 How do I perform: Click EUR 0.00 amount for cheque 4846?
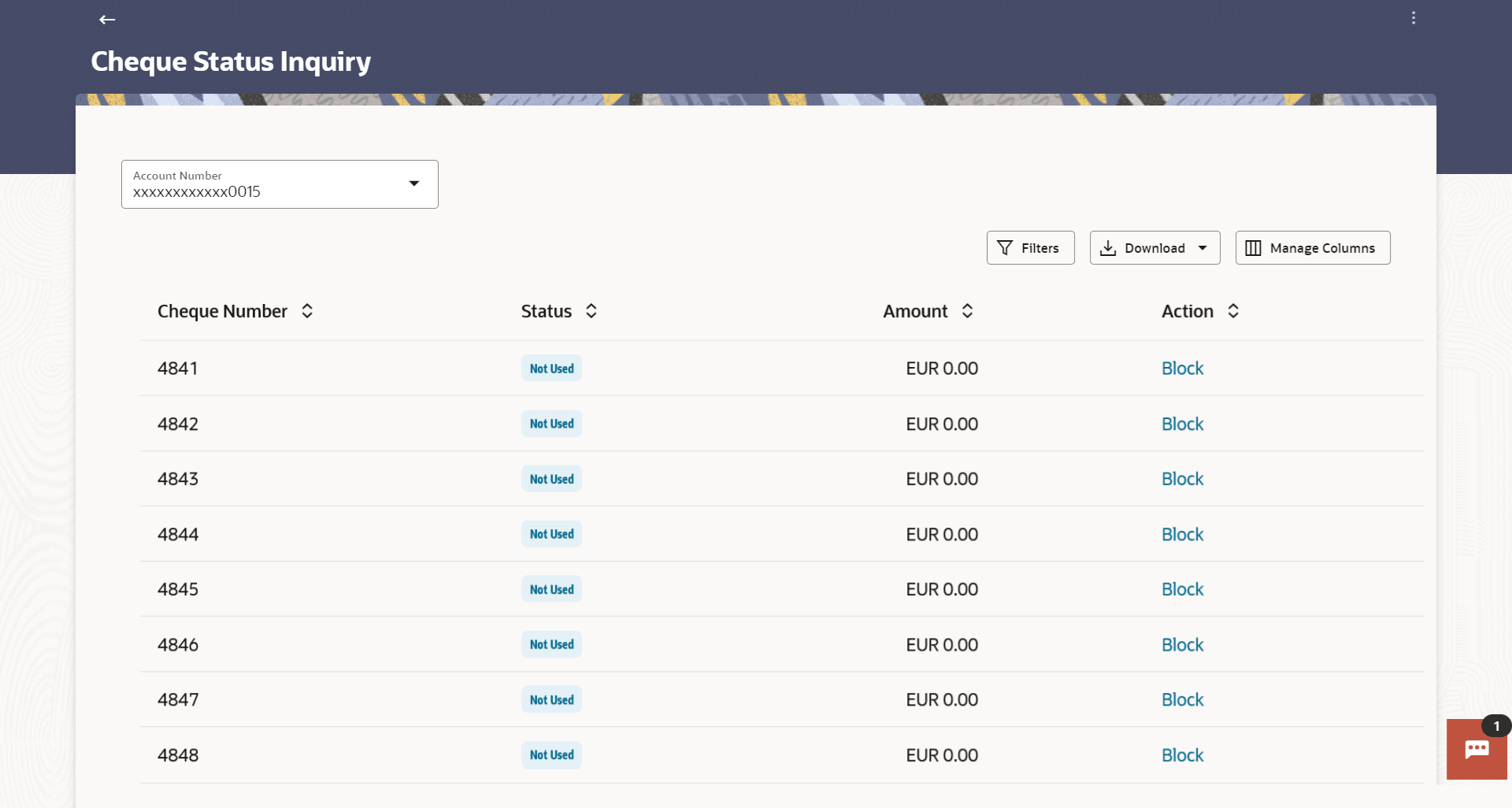942,645
